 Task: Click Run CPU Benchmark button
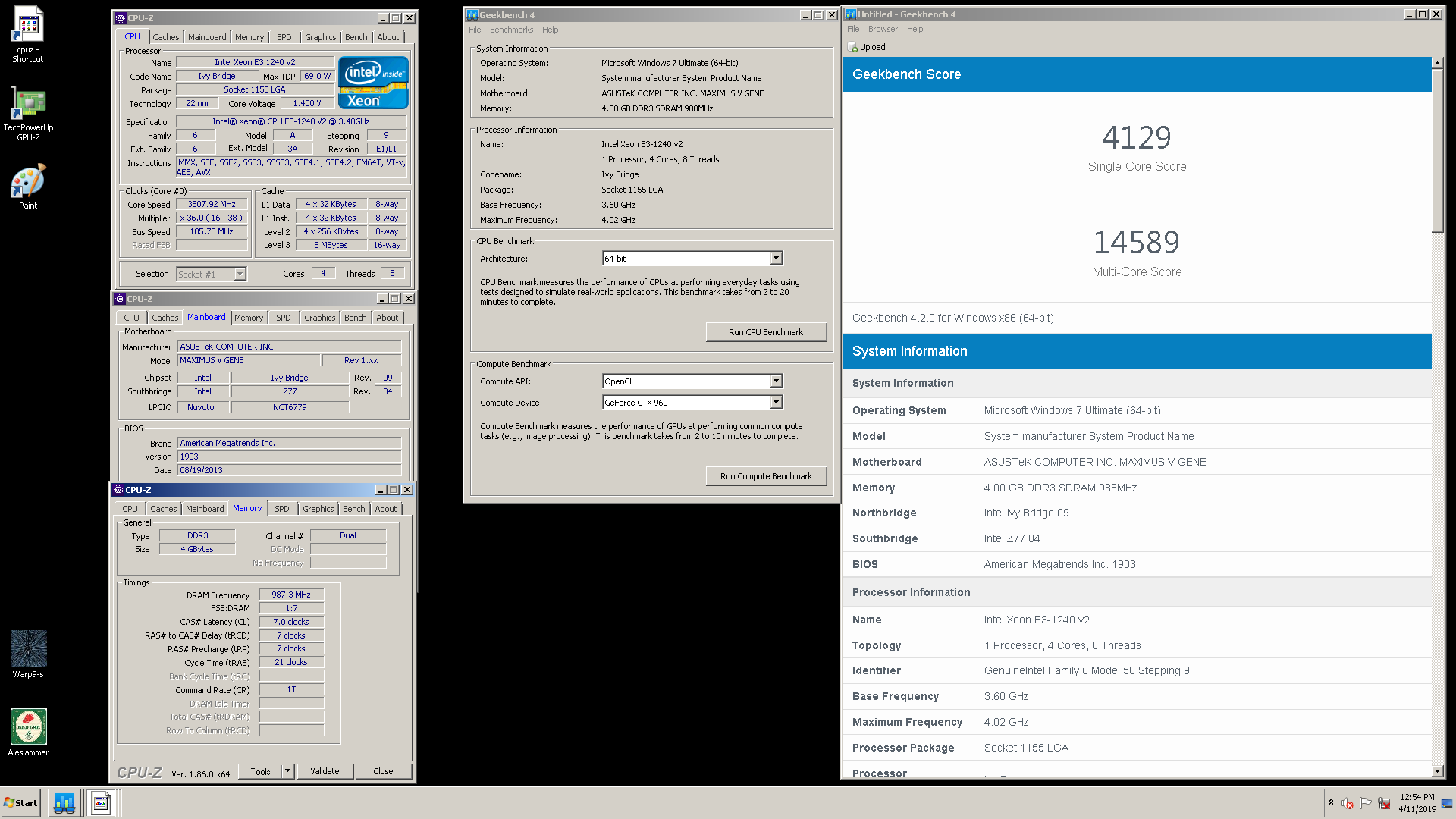pos(766,332)
